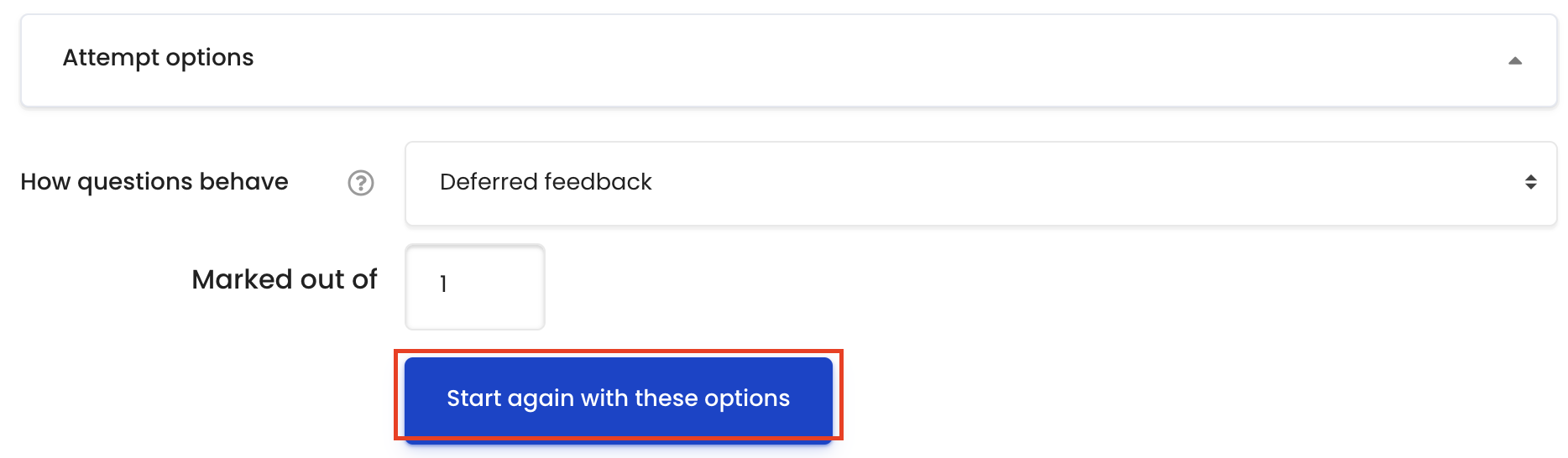Click the Marked out of label
This screenshot has width=1568, height=458.
tap(285, 279)
